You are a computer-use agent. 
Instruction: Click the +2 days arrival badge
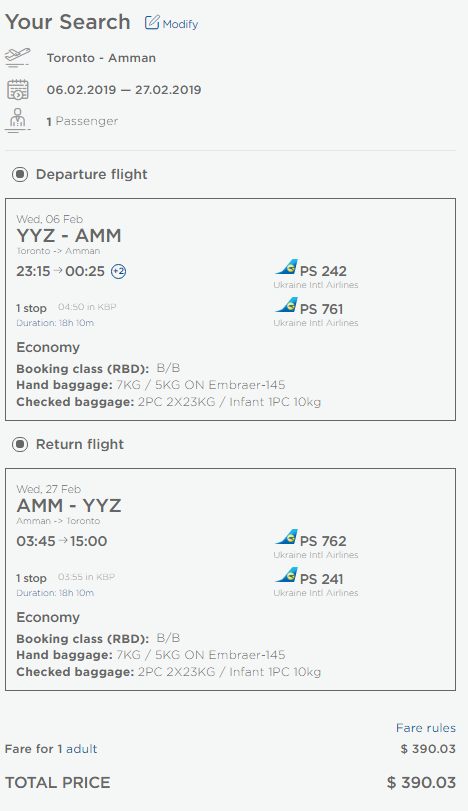point(118,271)
